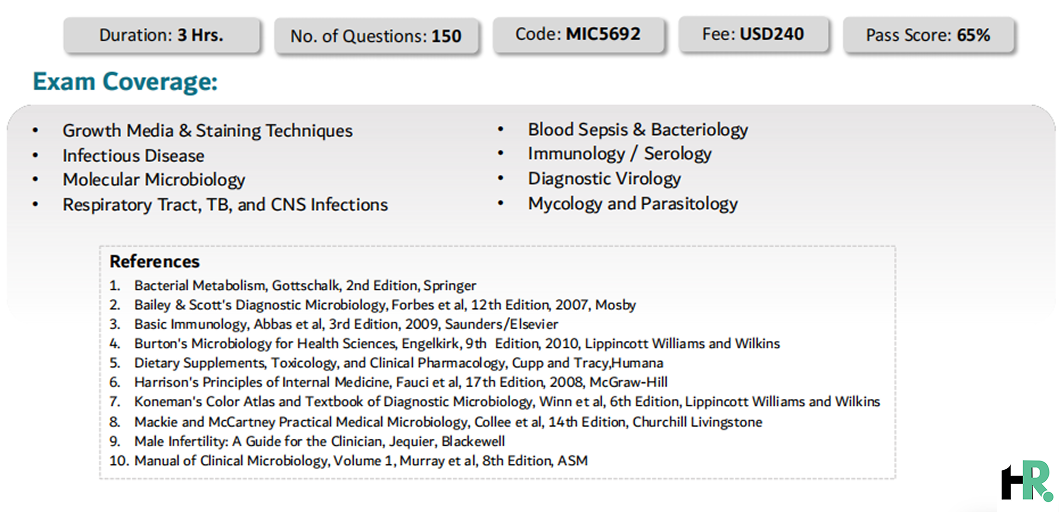This screenshot has height=512, width=1060.
Task: Click the Immunology / Serology item
Action: pyautogui.click(x=620, y=154)
